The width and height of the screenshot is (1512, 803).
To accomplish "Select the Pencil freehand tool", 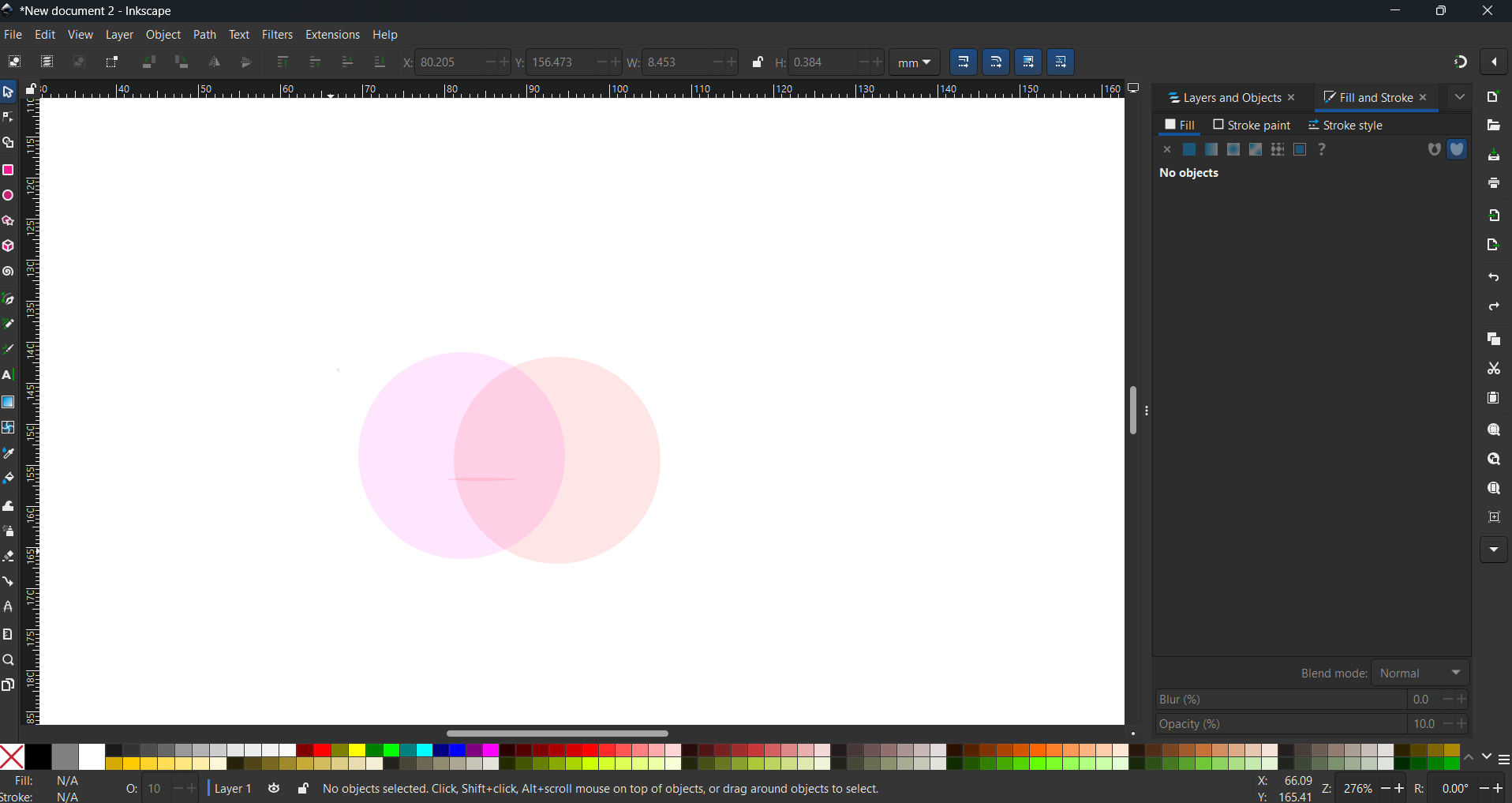I will click(8, 324).
